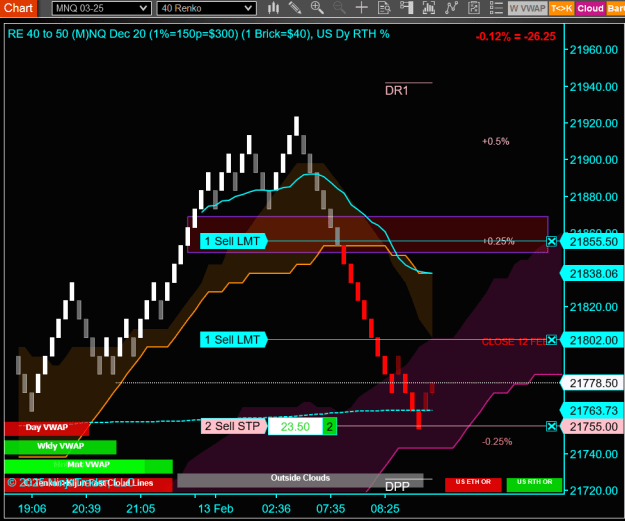Toggle the W VWAP button

[527, 8]
